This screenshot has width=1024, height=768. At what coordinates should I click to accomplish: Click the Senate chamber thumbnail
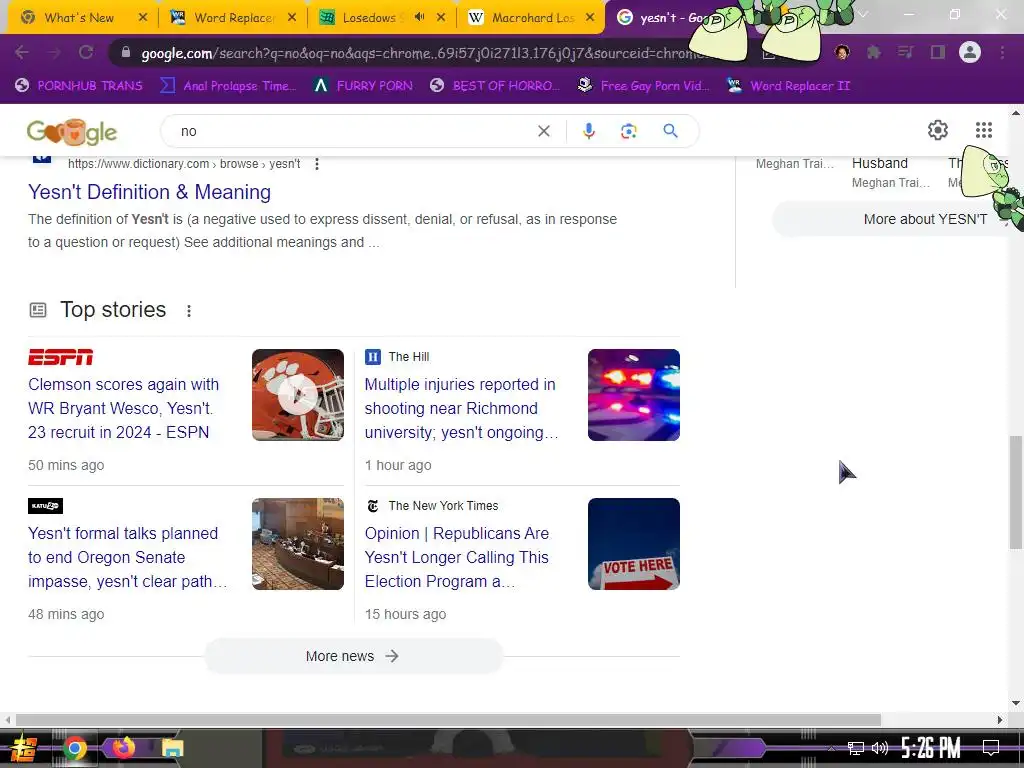coord(298,543)
